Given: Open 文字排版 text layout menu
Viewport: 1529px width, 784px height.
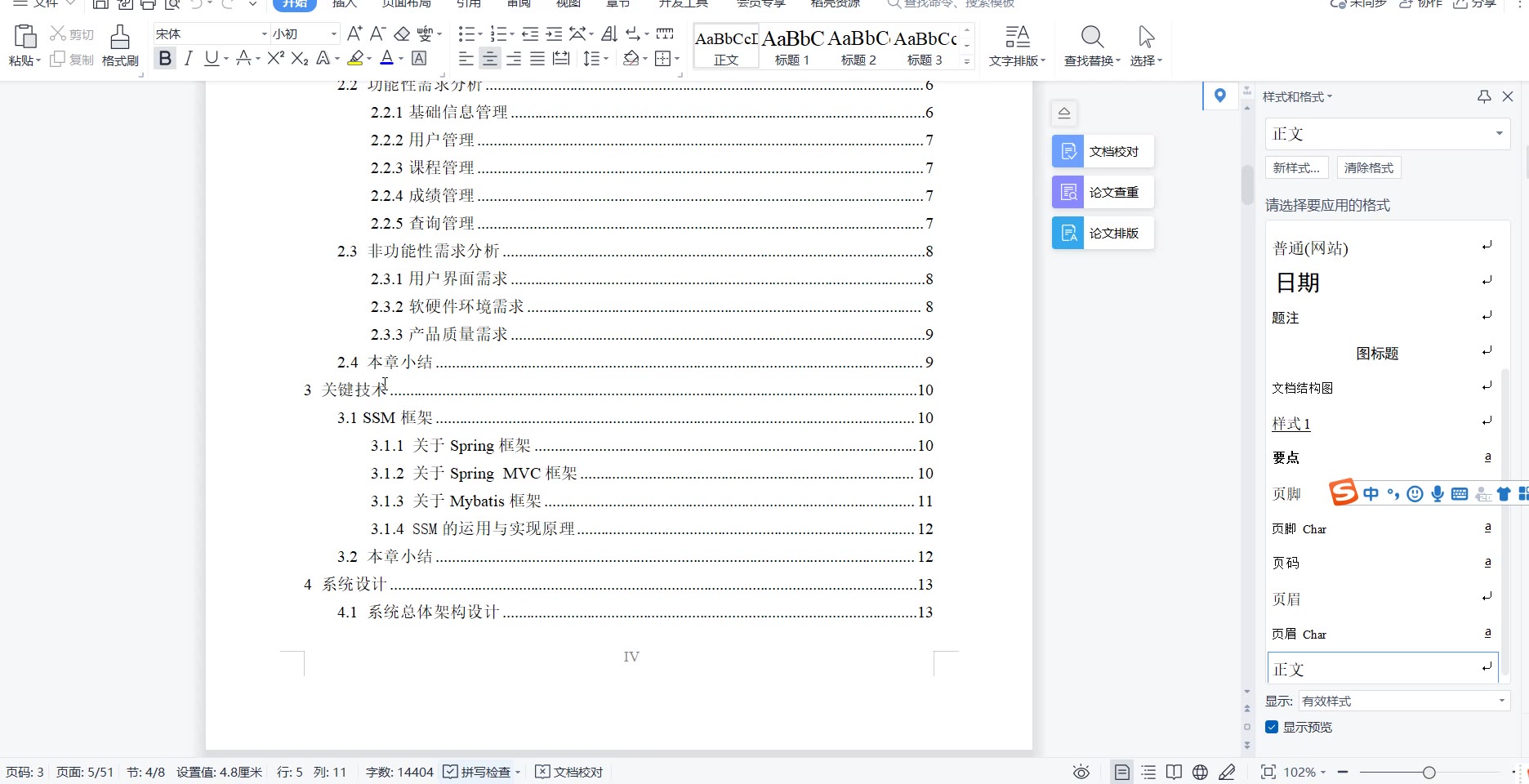Looking at the screenshot, I should click(x=1017, y=46).
